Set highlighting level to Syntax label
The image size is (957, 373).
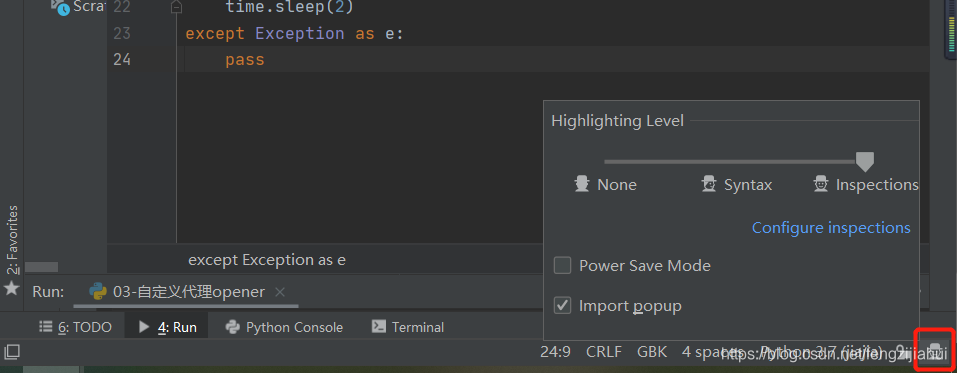748,184
